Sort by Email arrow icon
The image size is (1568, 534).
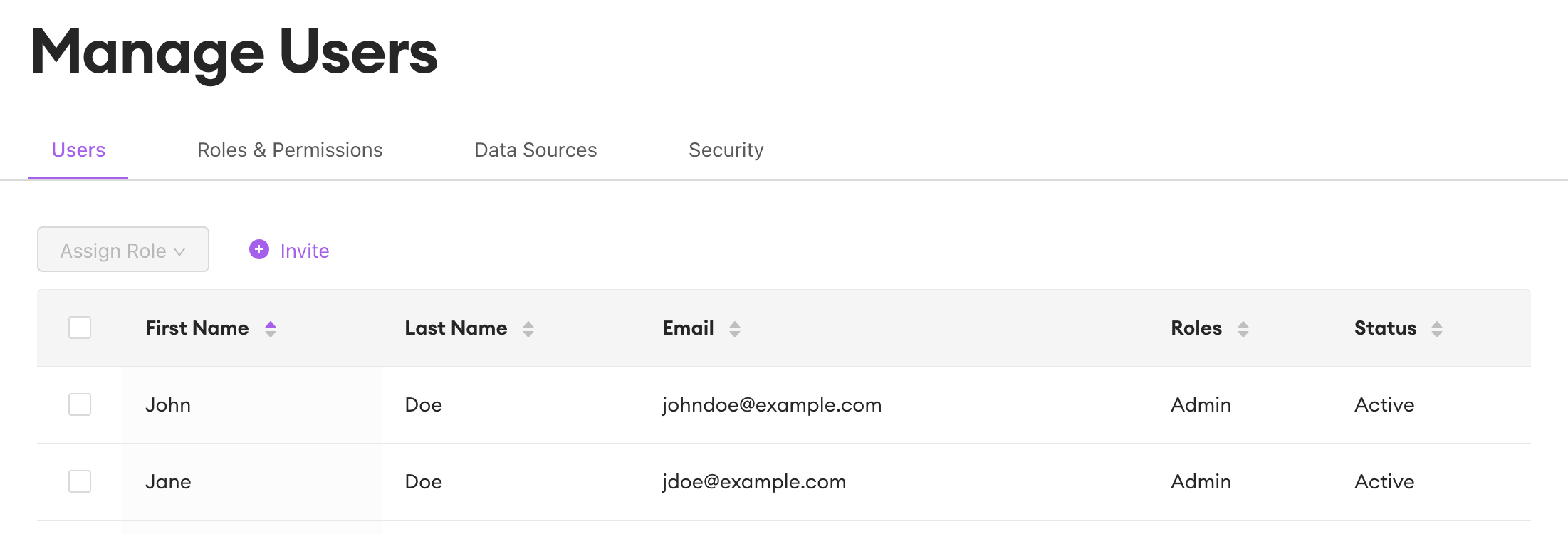tap(735, 328)
